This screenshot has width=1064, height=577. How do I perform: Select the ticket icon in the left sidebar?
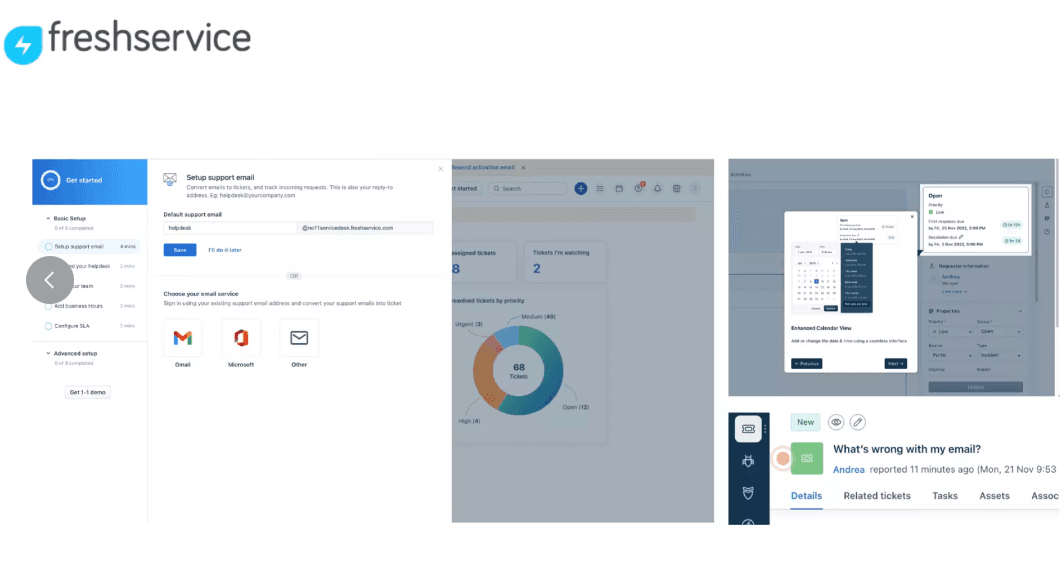[749, 428]
